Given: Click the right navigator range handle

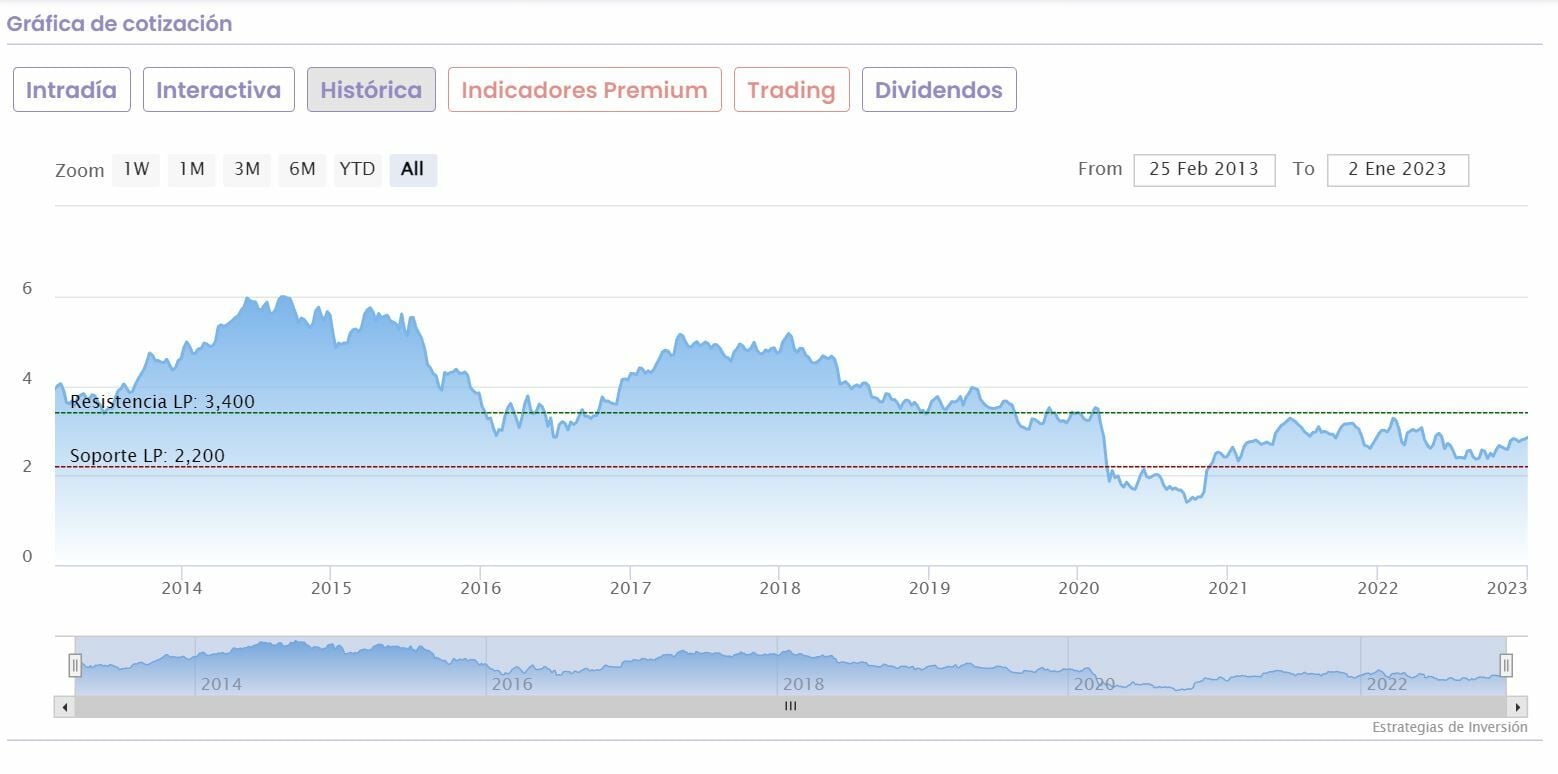Looking at the screenshot, I should pyautogui.click(x=1506, y=665).
